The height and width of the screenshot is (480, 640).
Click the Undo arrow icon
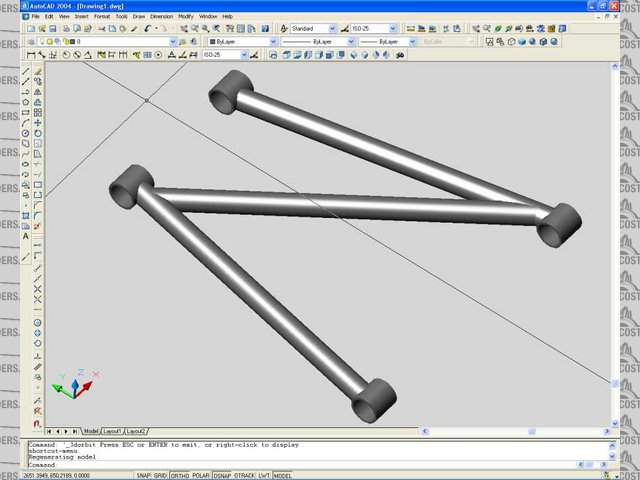[147, 29]
